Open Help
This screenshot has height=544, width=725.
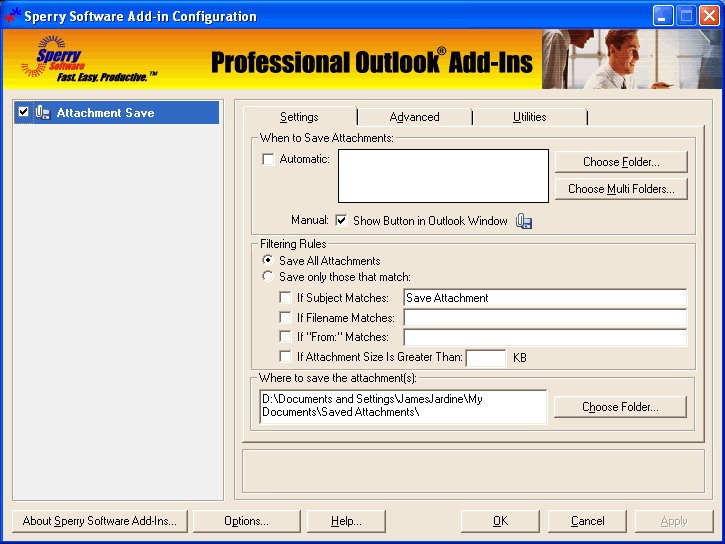(346, 521)
